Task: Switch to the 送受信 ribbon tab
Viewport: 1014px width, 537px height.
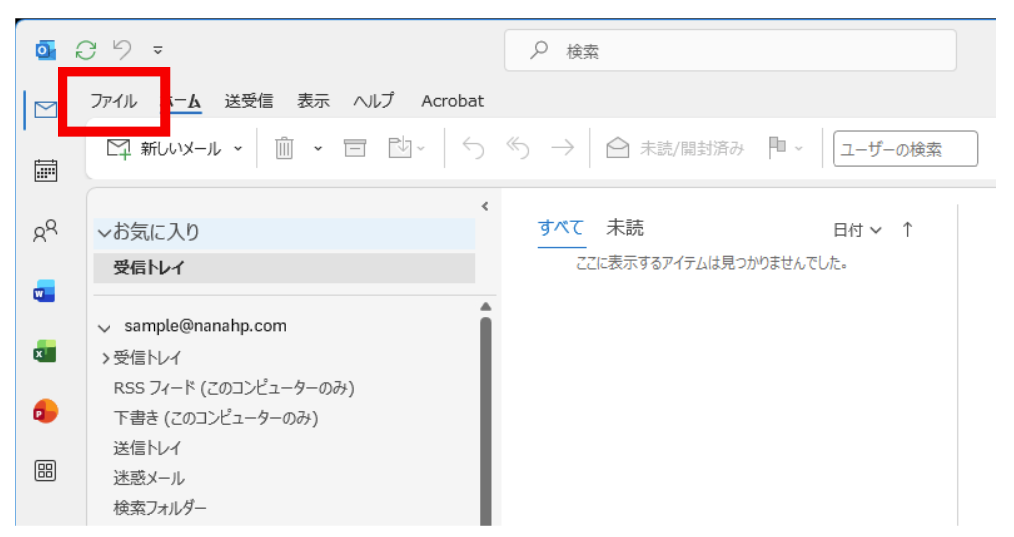Action: coord(248,101)
